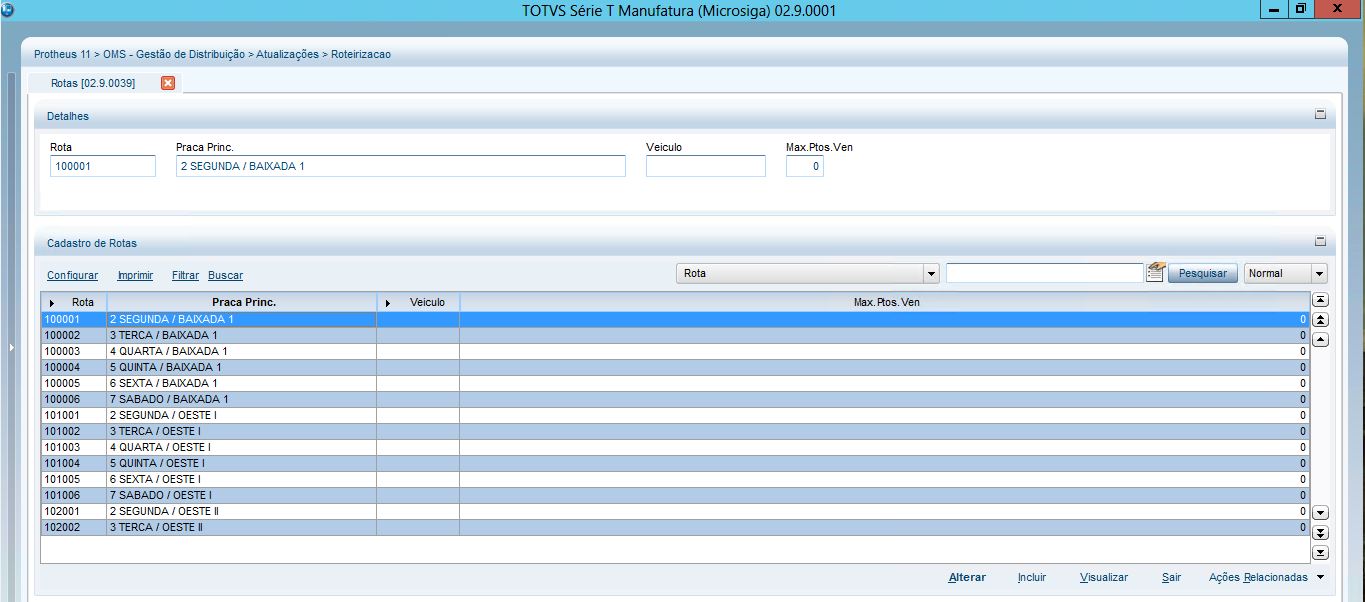Collapse the Cadastro de Rotas panel
Viewport: 1365px width, 602px height.
(x=1320, y=242)
